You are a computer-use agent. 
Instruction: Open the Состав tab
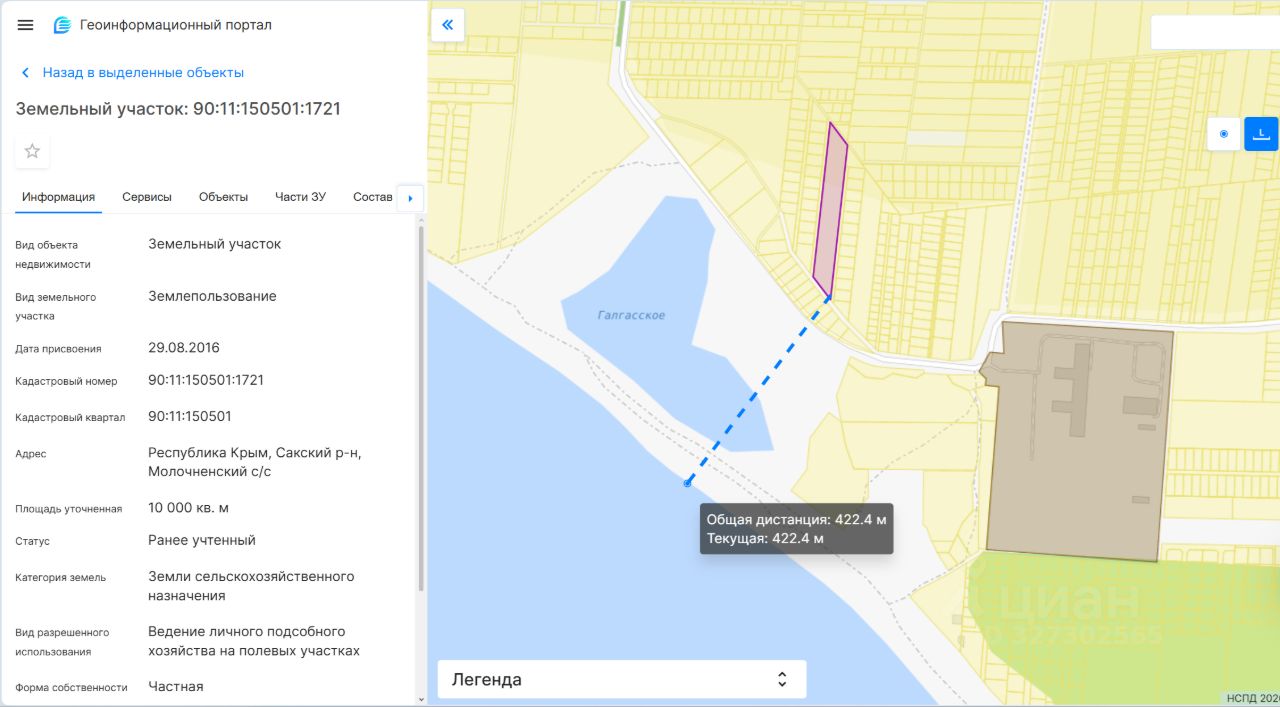tap(372, 197)
